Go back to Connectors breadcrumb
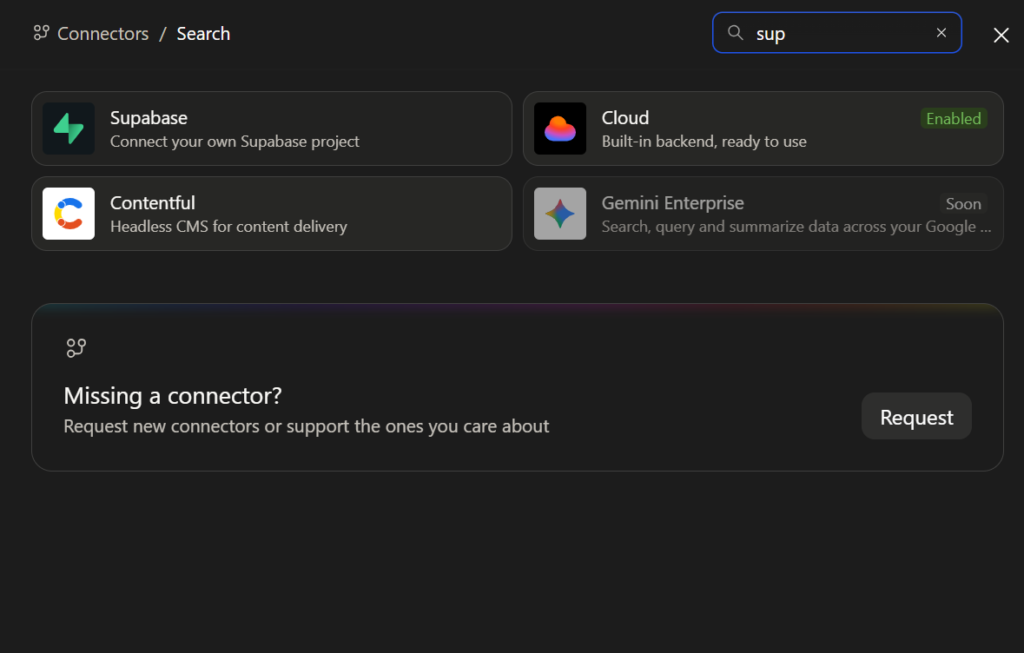Screen dimensions: 1024x653 [103, 34]
